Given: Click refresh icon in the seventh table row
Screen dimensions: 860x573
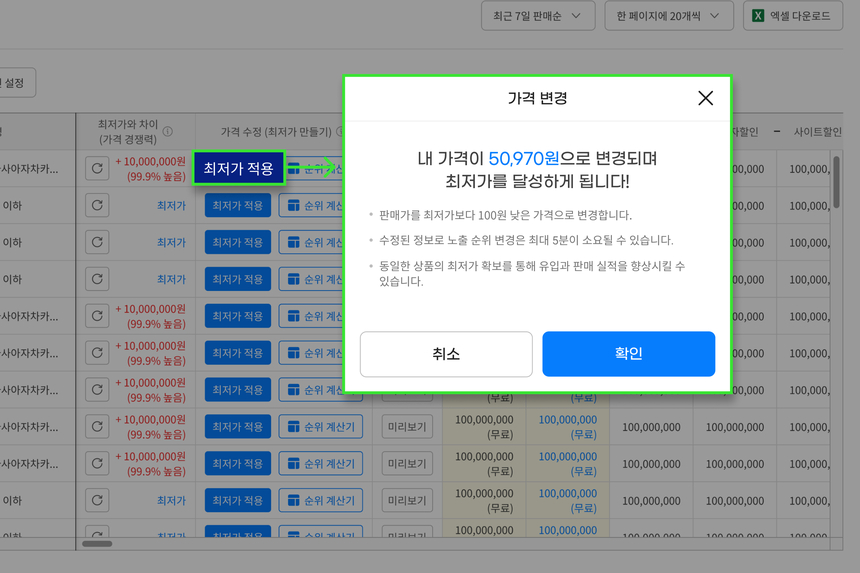Looking at the screenshot, I should point(97,389).
